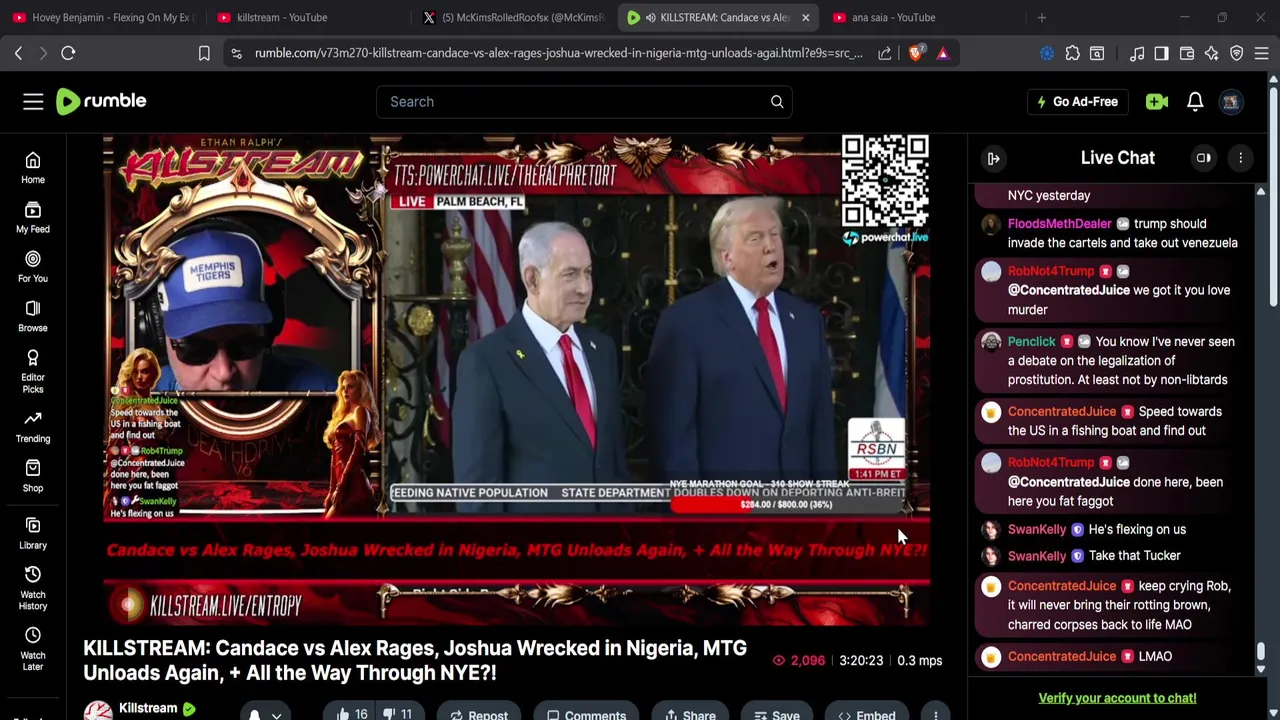Click the video player area

tap(516, 380)
